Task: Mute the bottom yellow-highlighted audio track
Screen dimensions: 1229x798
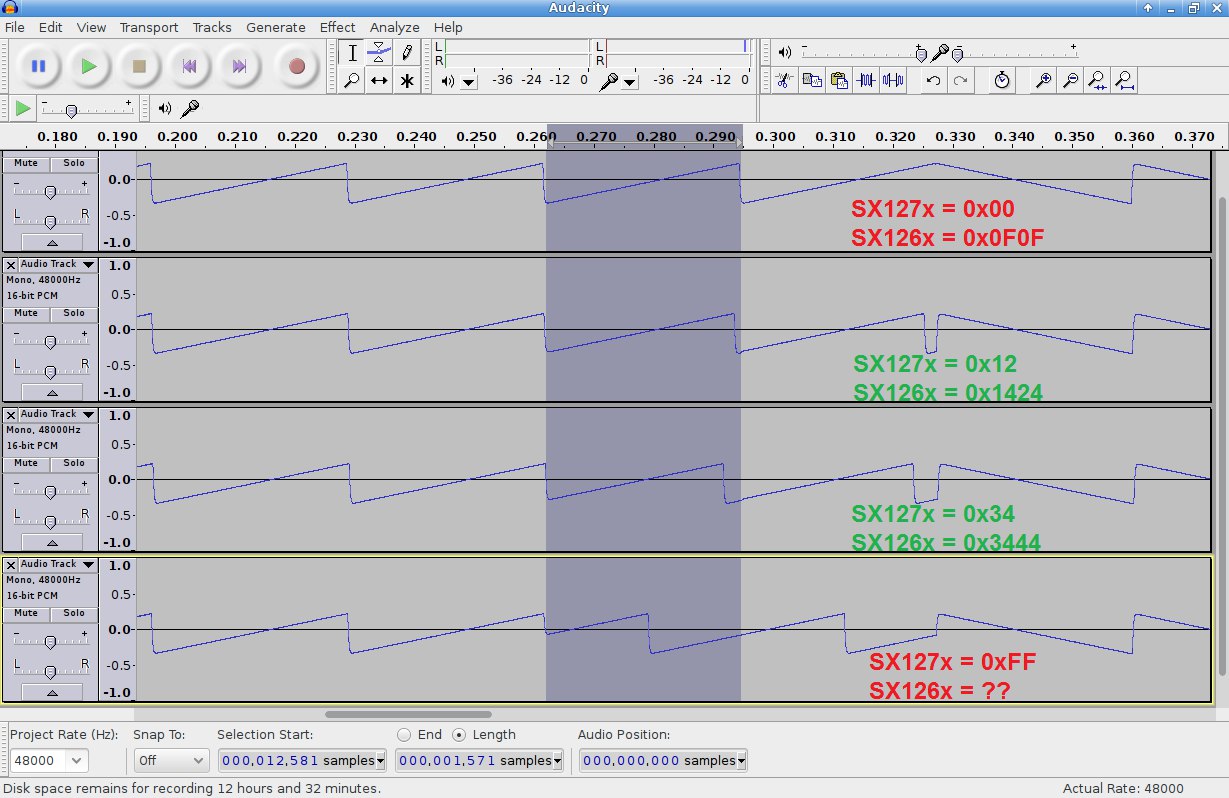Action: [x=26, y=613]
